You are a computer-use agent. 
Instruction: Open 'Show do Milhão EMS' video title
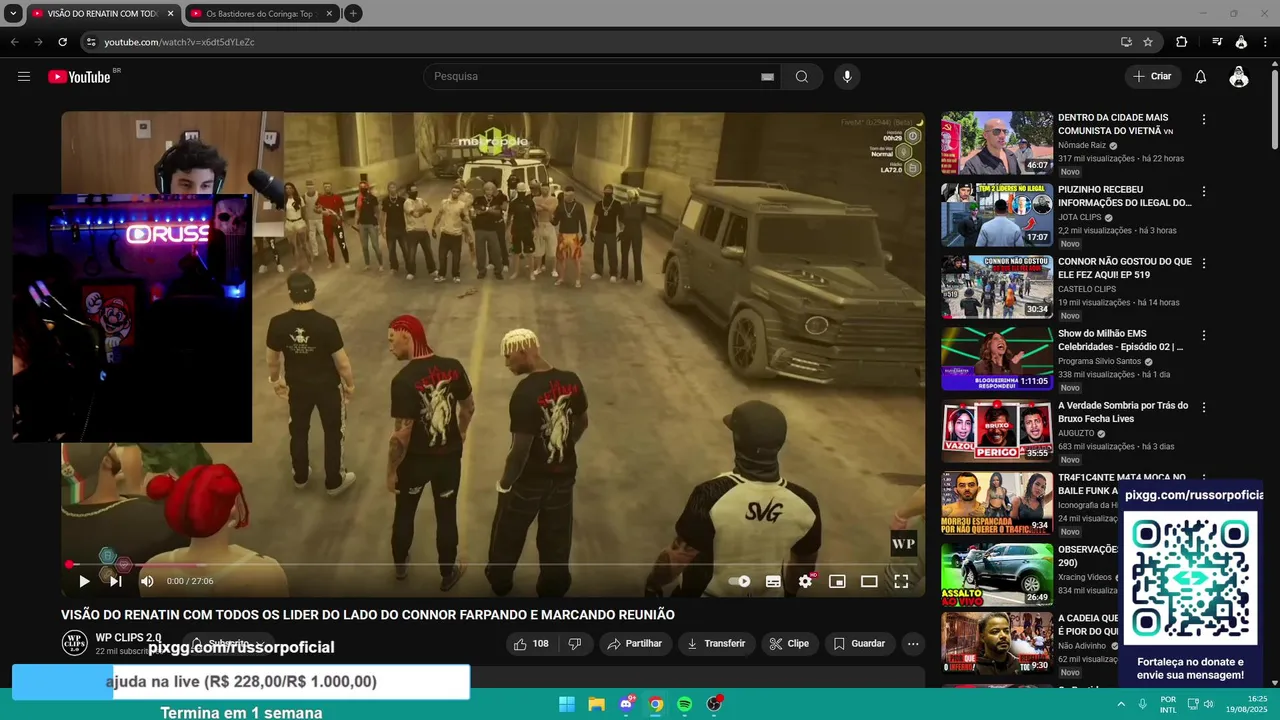click(1121, 340)
